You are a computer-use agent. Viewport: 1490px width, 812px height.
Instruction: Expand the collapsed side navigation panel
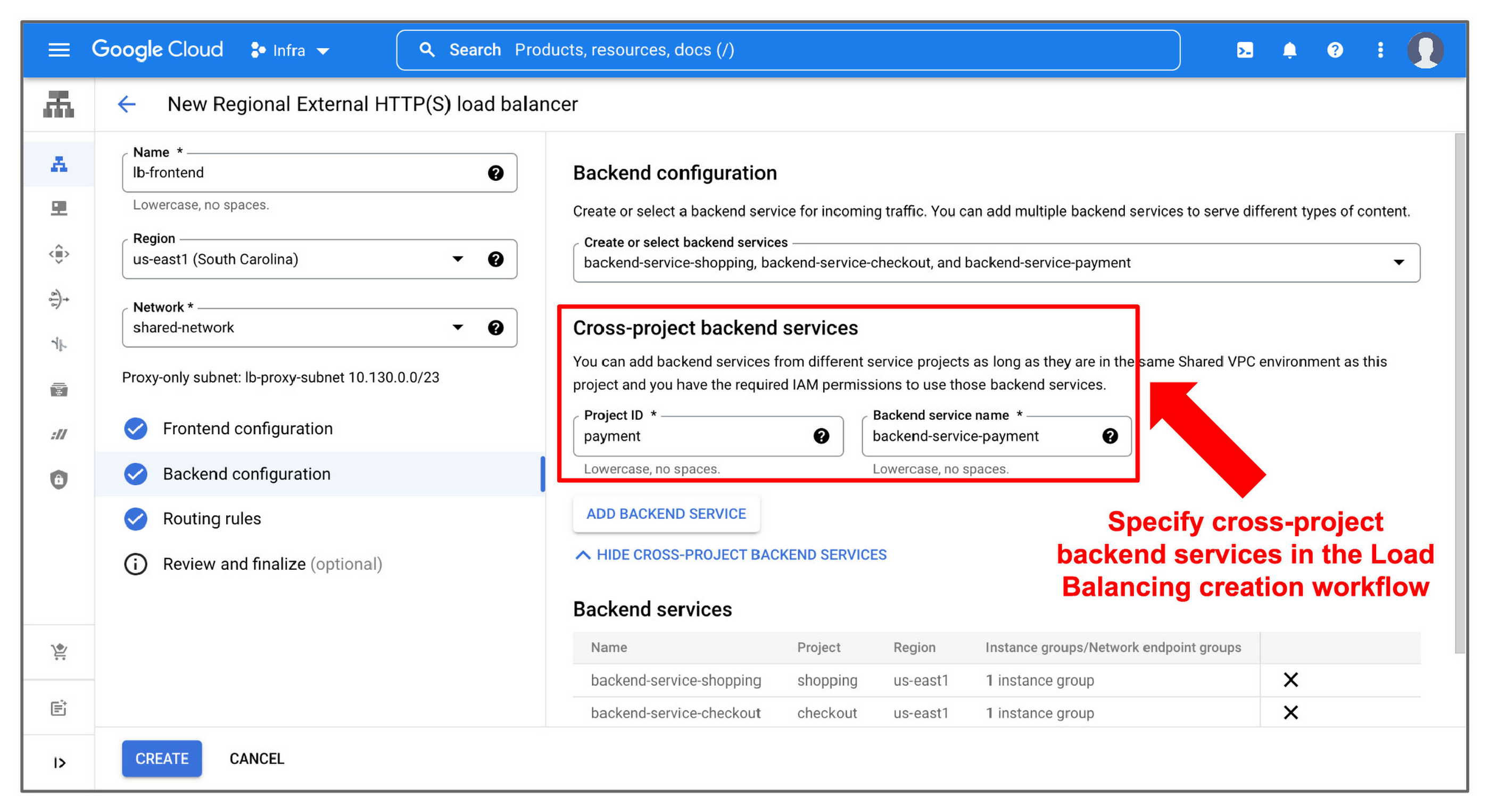(x=59, y=763)
